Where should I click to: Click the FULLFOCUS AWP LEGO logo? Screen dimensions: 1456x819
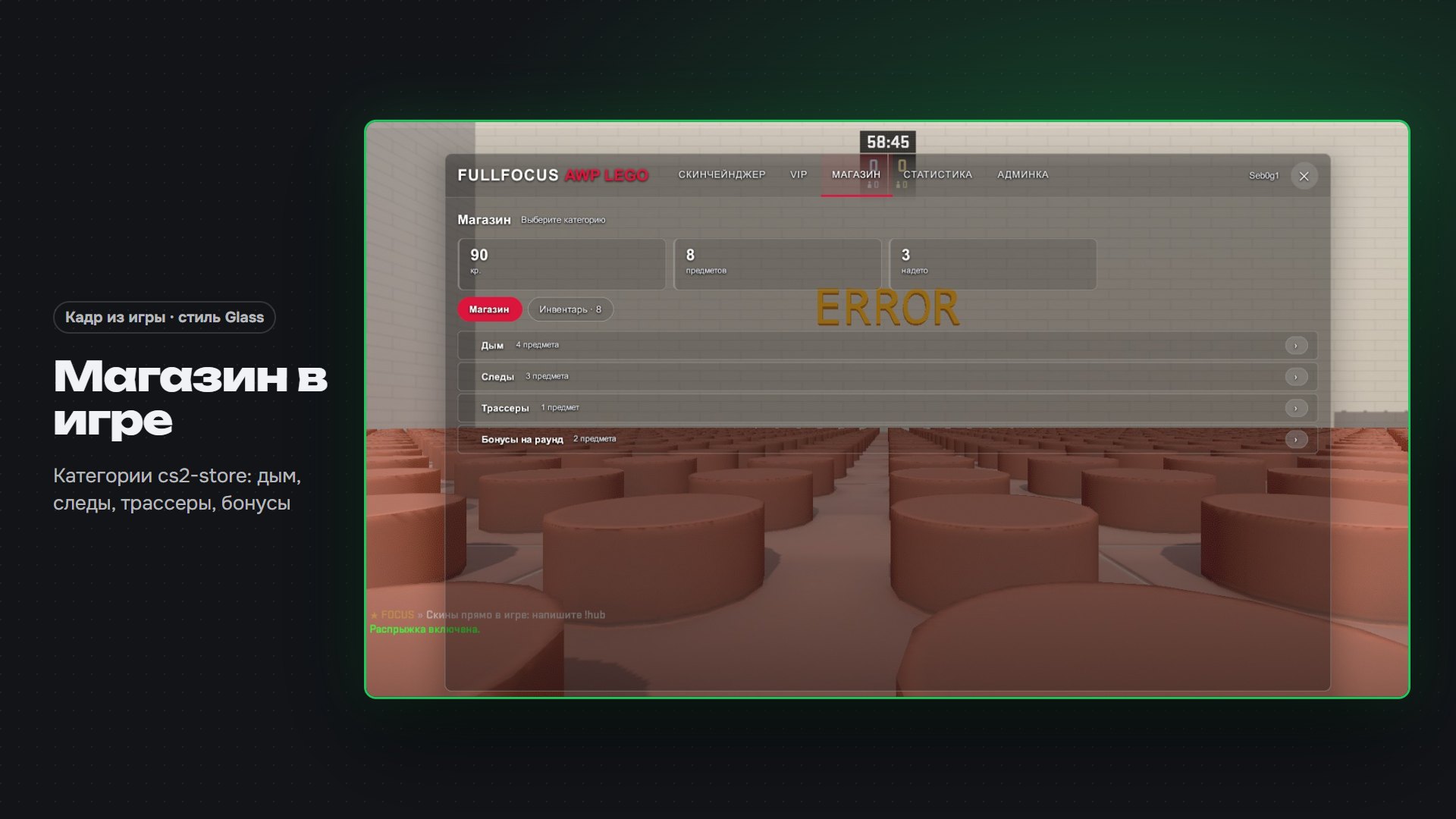pyautogui.click(x=553, y=175)
